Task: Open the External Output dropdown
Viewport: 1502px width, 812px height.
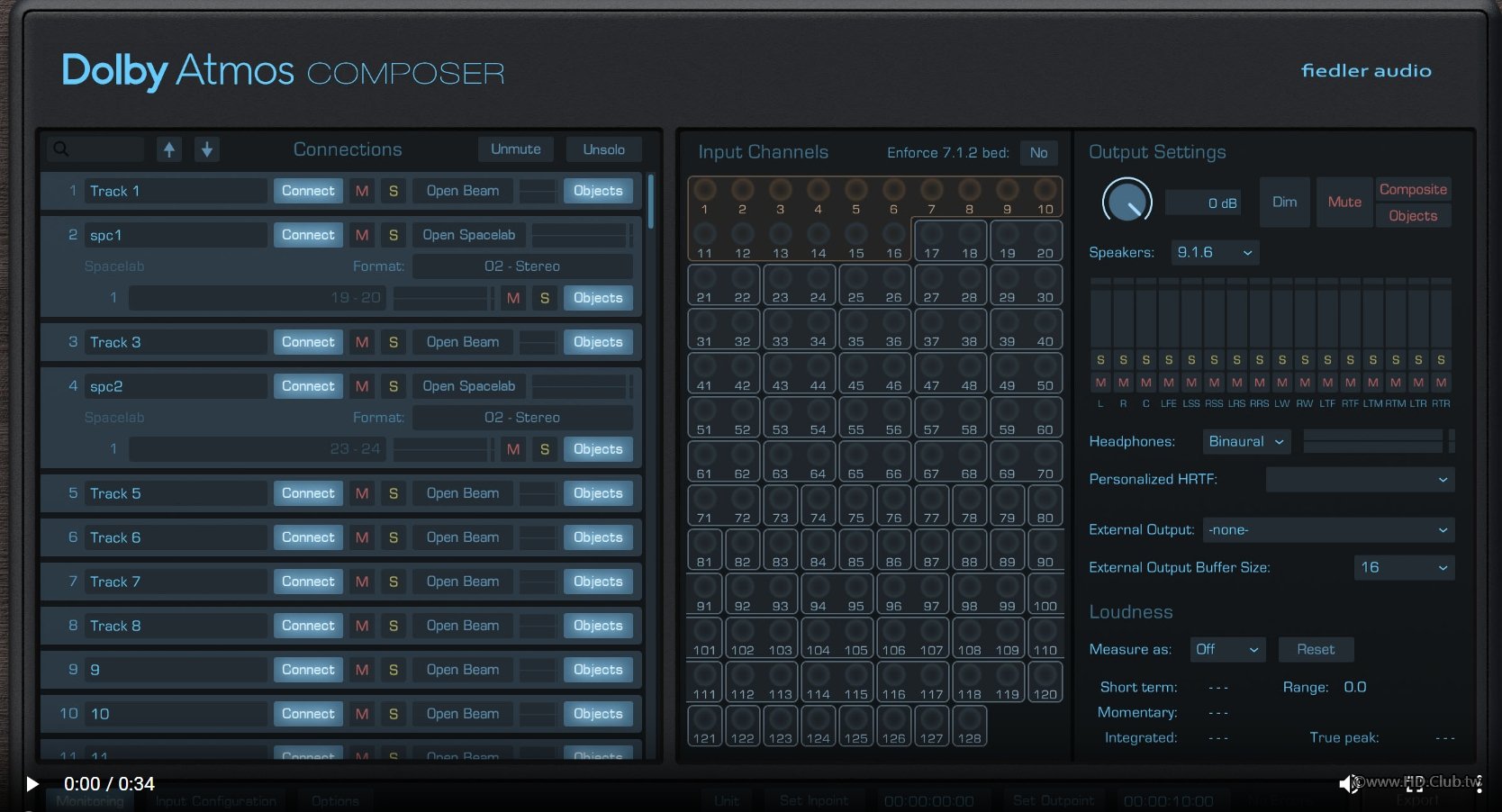Action: [x=1328, y=530]
